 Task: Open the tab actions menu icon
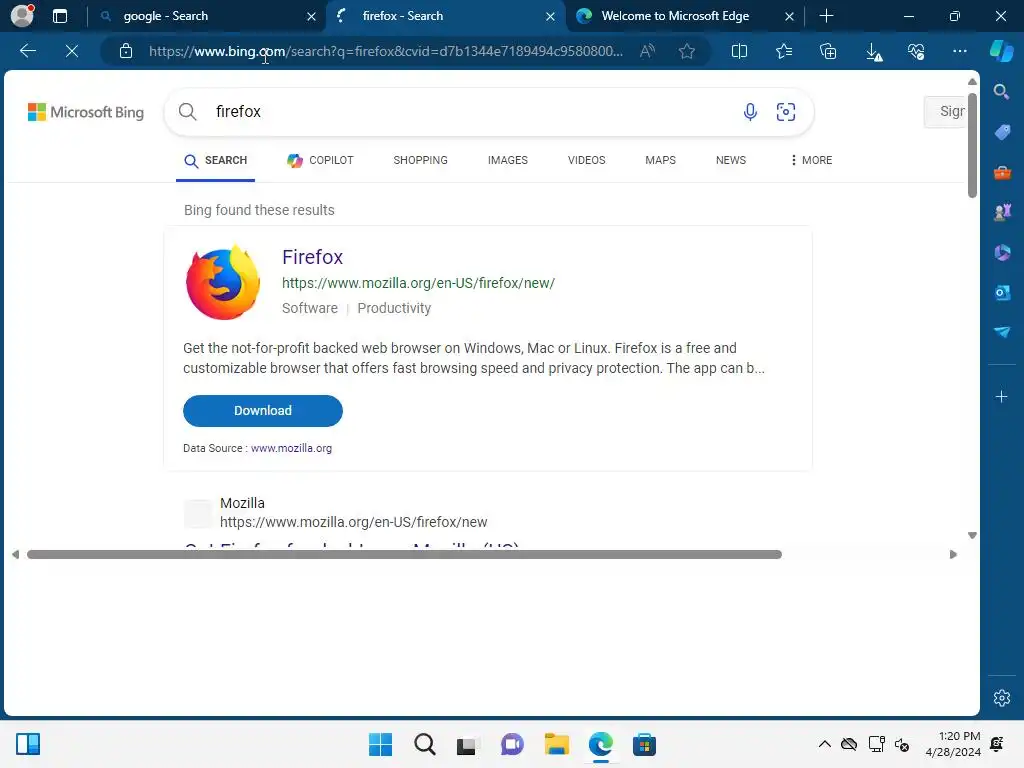click(x=60, y=16)
